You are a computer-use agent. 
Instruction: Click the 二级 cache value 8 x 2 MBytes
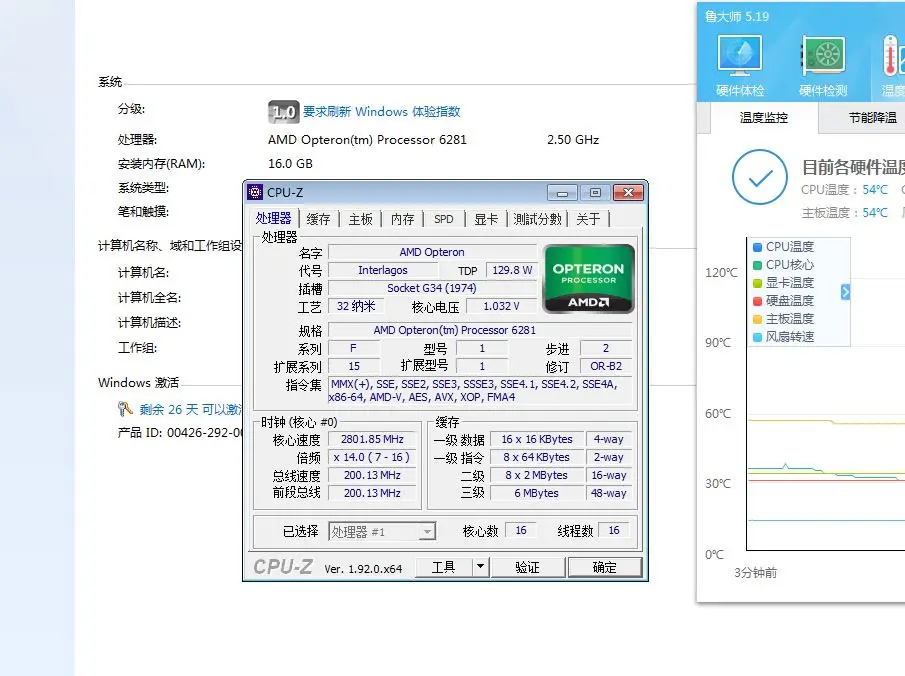point(536,475)
